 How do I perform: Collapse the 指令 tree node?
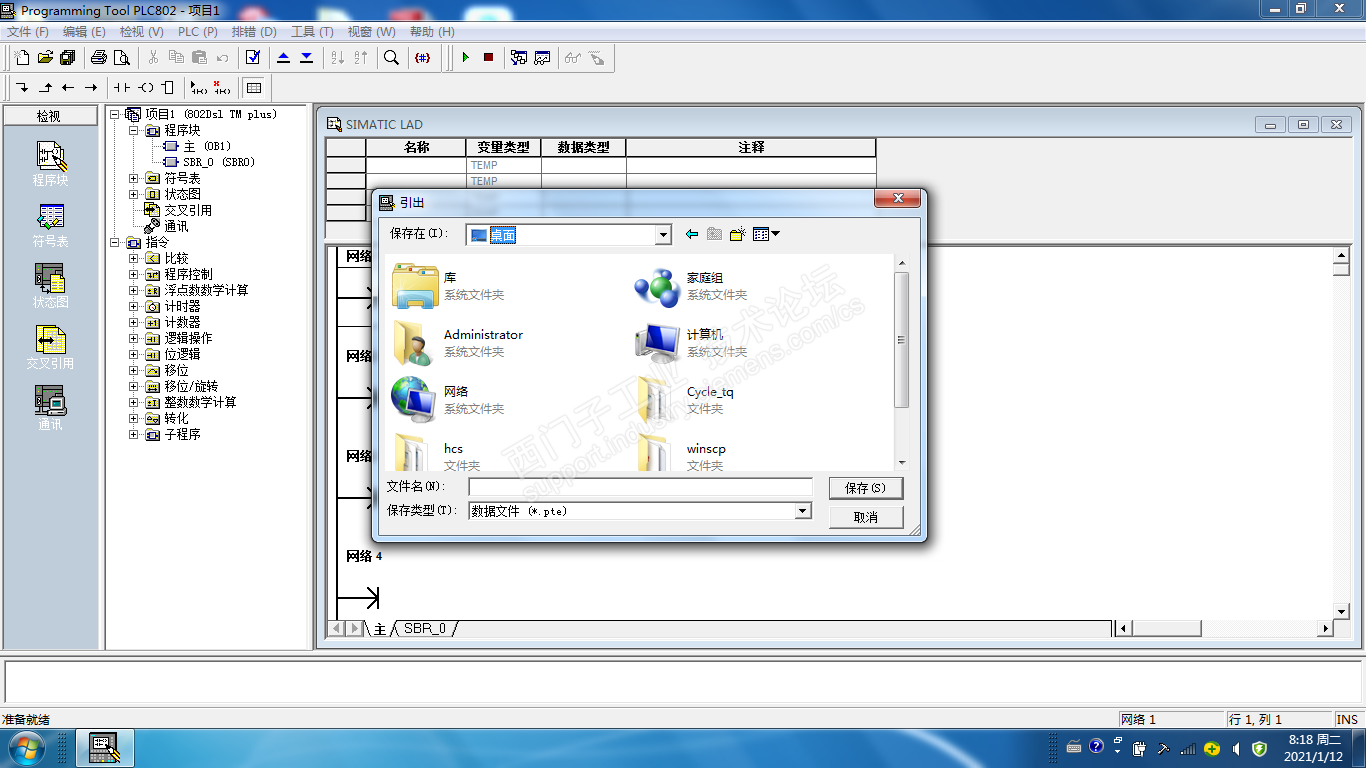115,242
